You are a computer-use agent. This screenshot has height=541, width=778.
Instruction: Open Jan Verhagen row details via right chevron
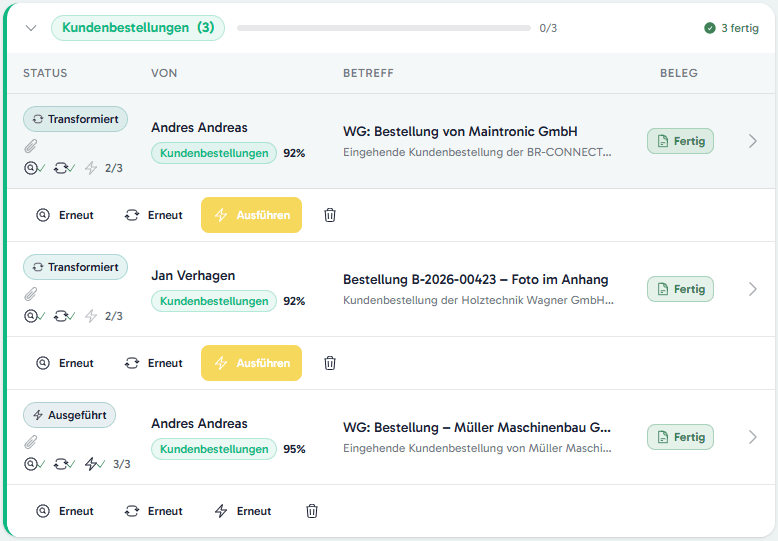click(753, 289)
